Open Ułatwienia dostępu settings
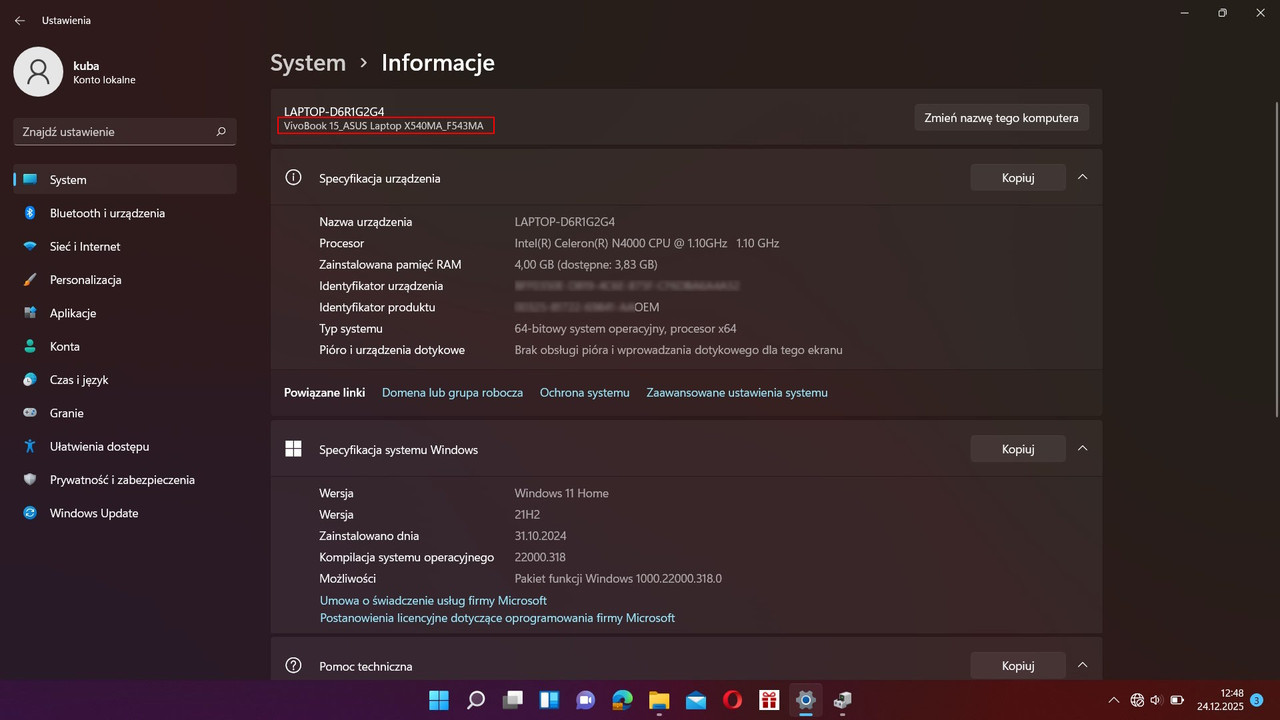Viewport: 1280px width, 720px height. 125,446
